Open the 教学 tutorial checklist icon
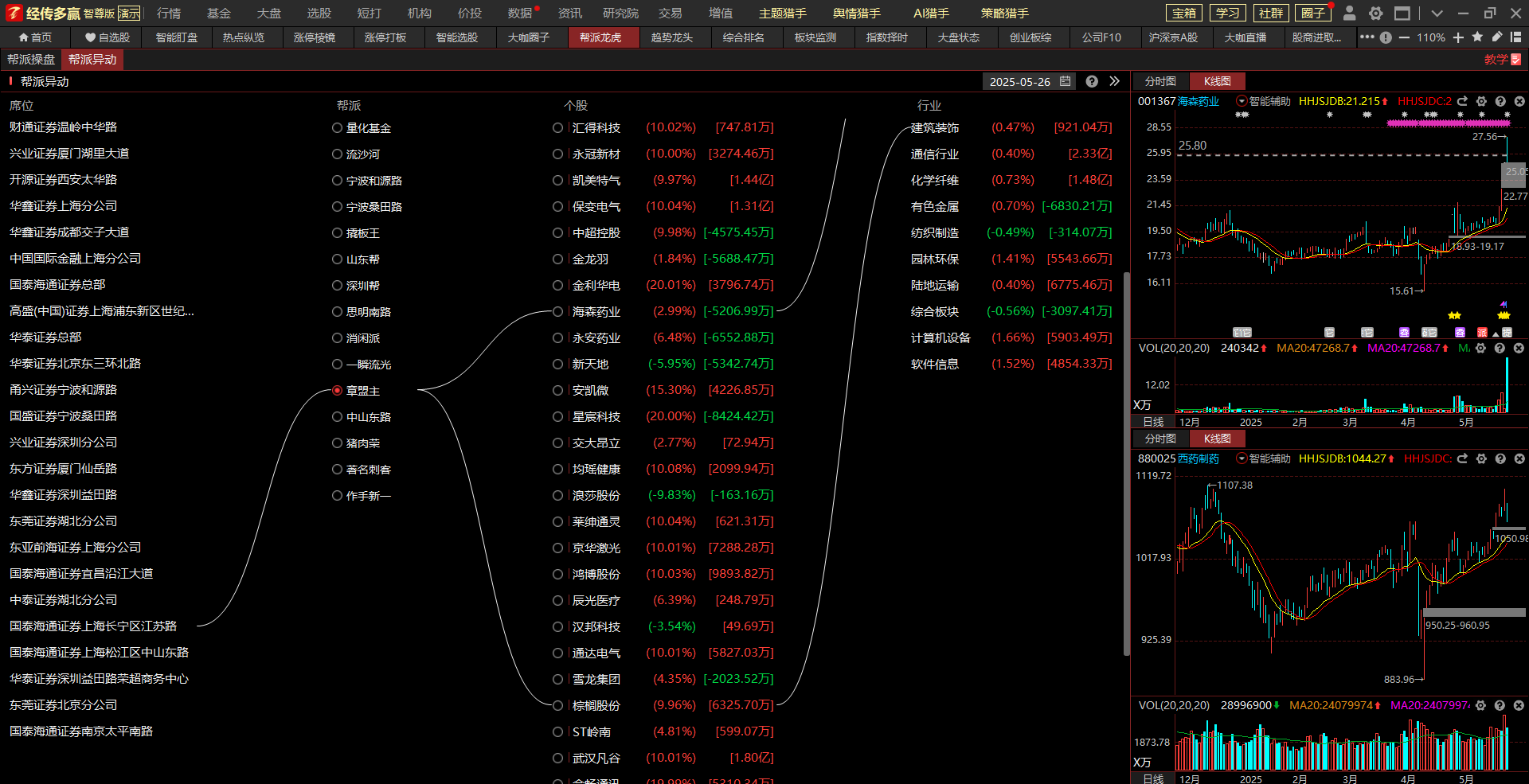This screenshot has width=1529, height=784. click(x=1516, y=60)
